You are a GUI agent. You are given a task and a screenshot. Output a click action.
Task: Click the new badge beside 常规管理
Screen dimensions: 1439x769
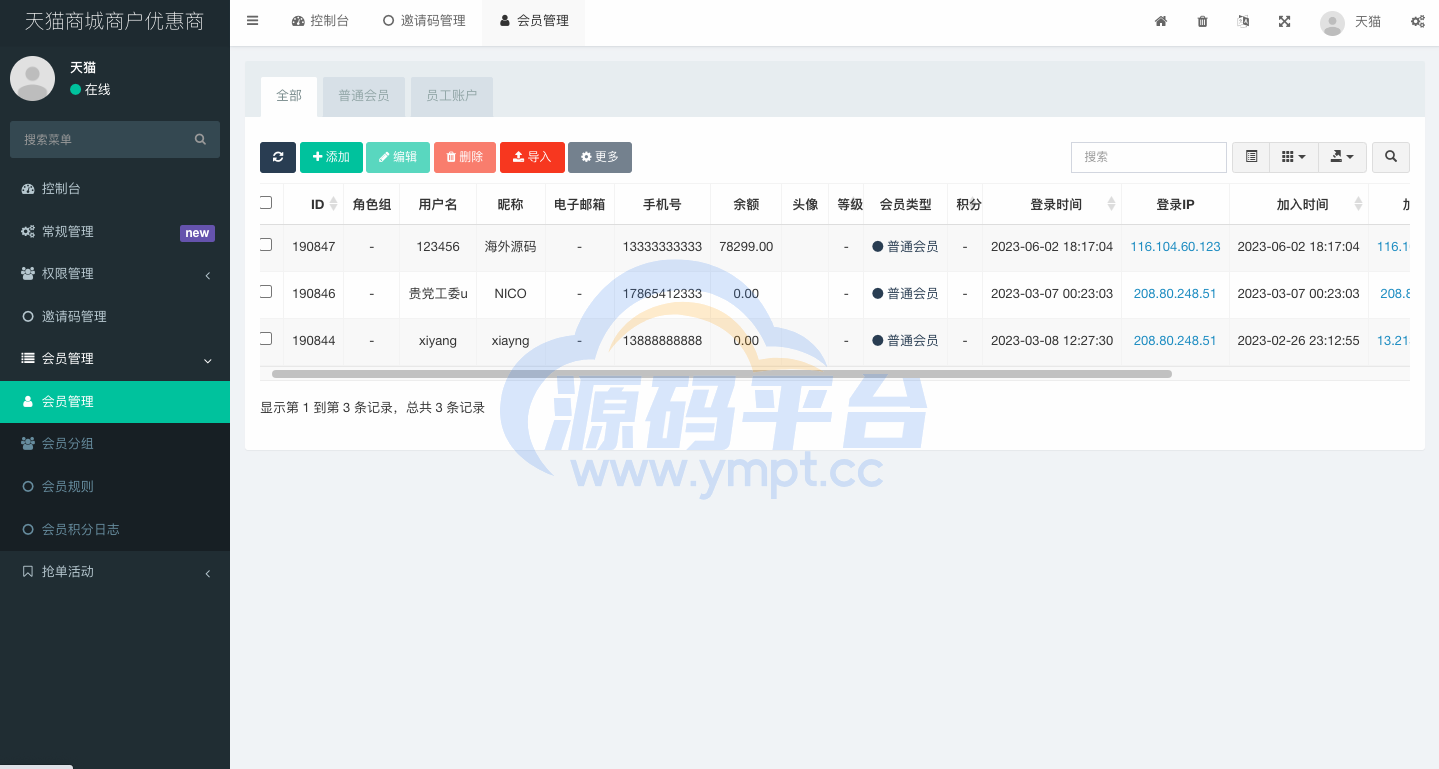[x=197, y=233]
